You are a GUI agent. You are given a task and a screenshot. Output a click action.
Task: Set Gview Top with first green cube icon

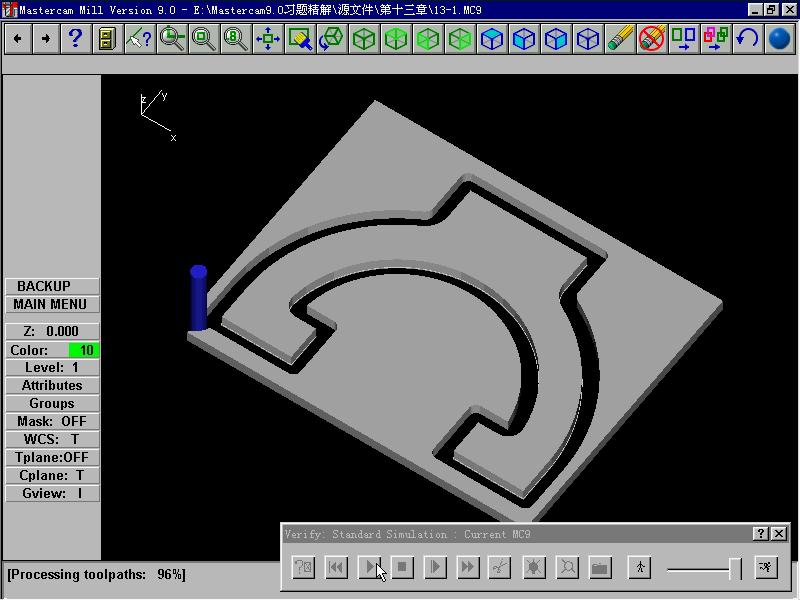coord(364,38)
